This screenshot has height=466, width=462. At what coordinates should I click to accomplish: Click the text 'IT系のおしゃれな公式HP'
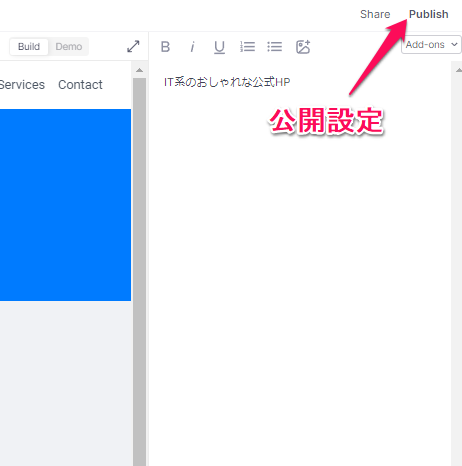click(227, 82)
